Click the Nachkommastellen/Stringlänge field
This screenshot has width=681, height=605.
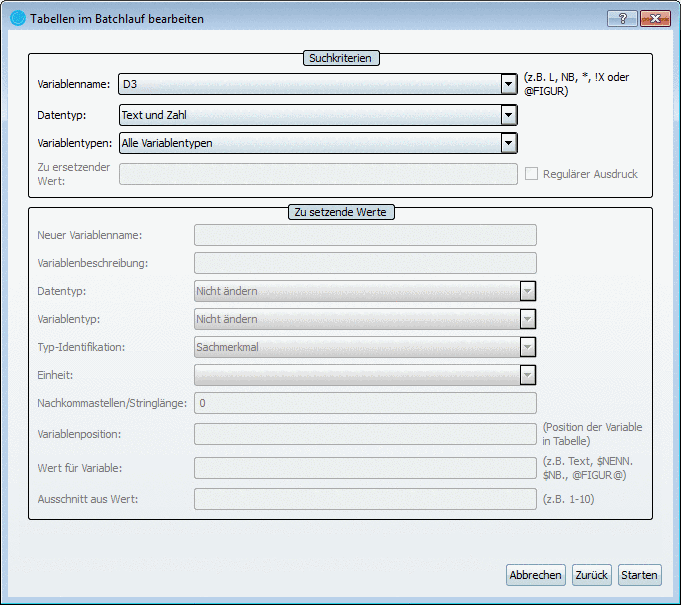pos(365,403)
